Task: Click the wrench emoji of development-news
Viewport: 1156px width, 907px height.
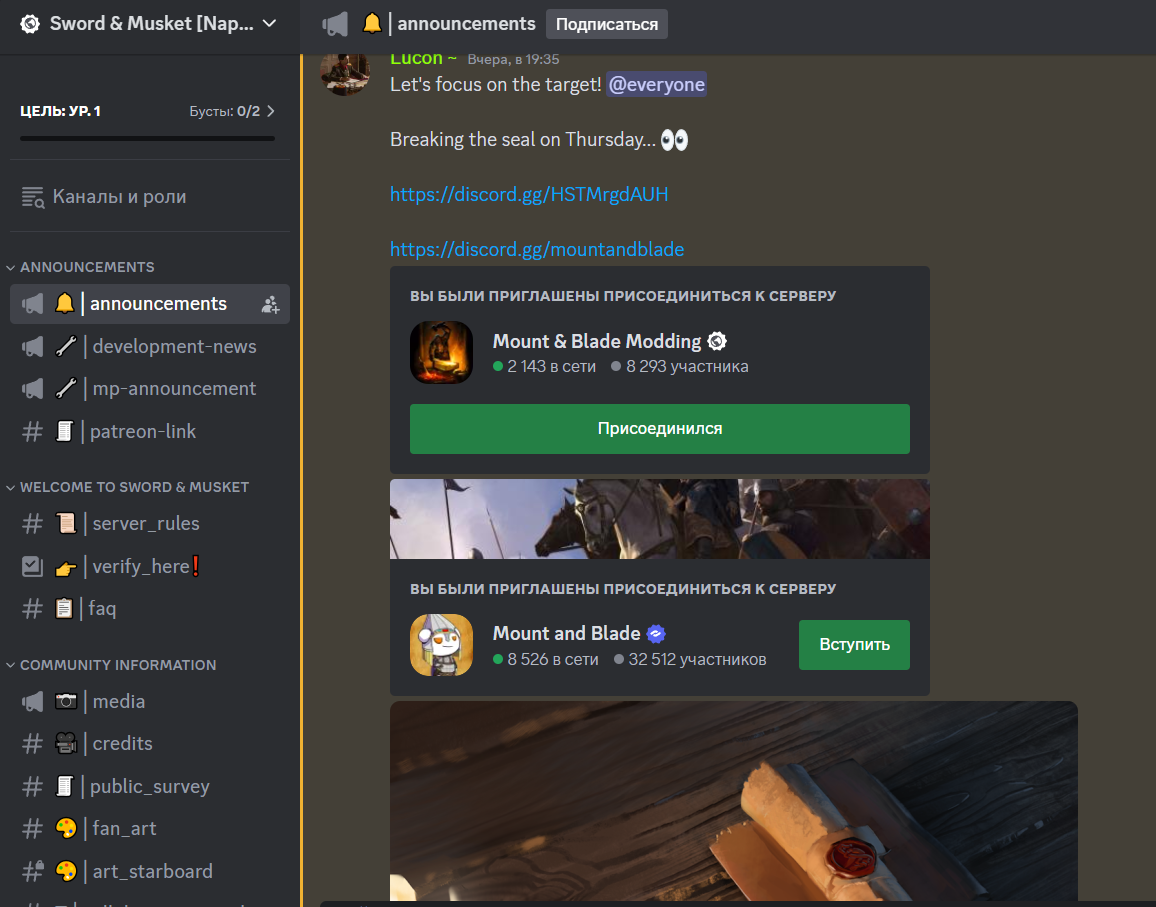Action: coord(66,346)
